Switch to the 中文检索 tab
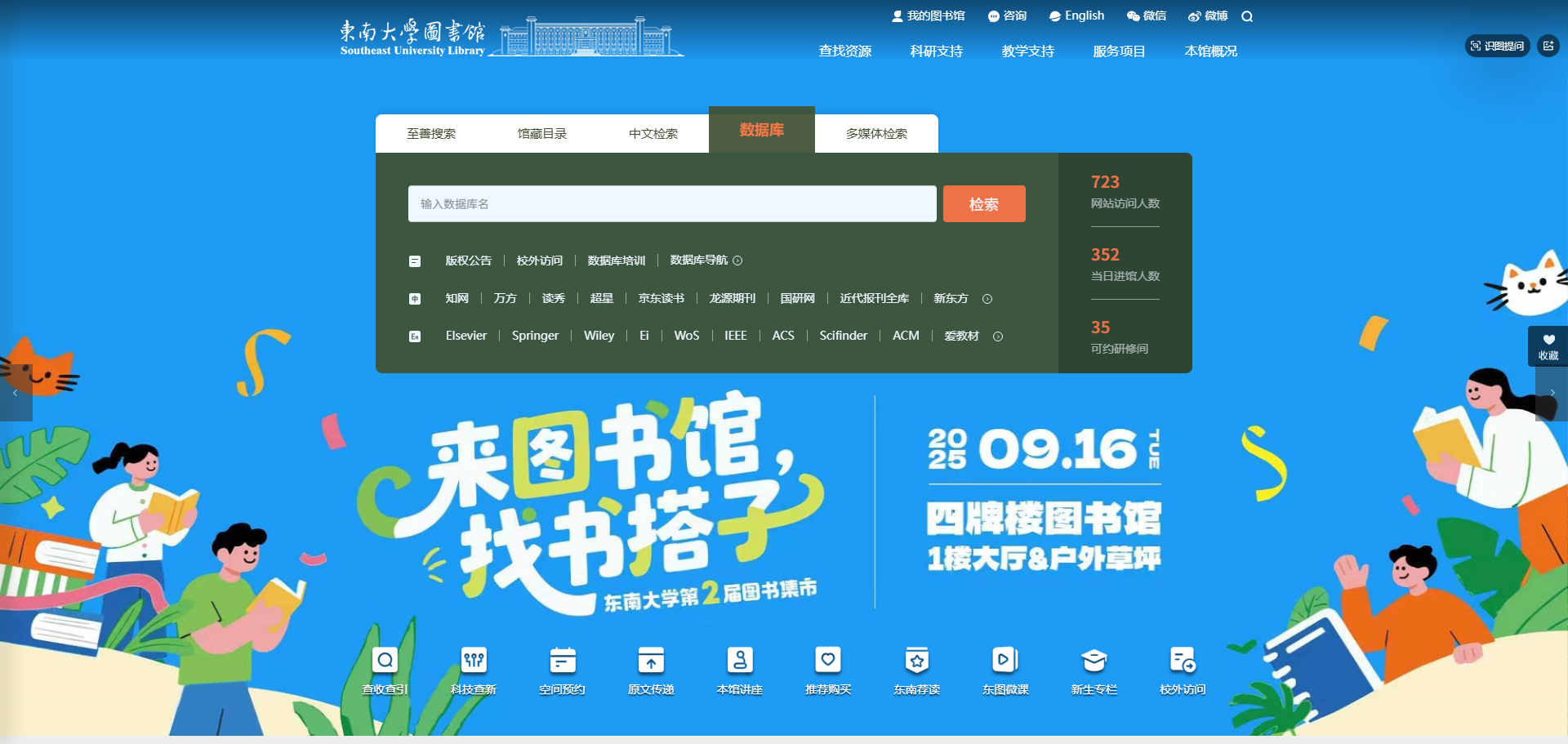The height and width of the screenshot is (744, 1568). click(653, 133)
